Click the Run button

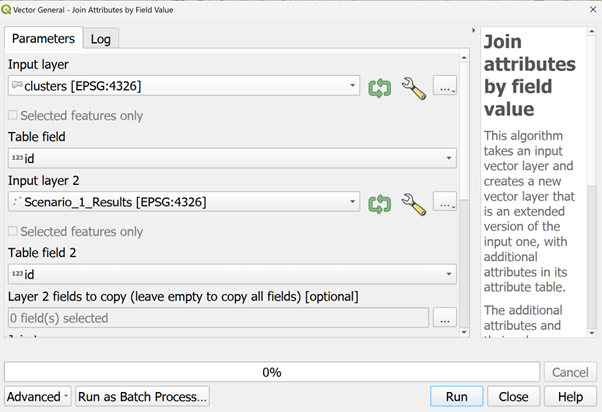click(456, 396)
